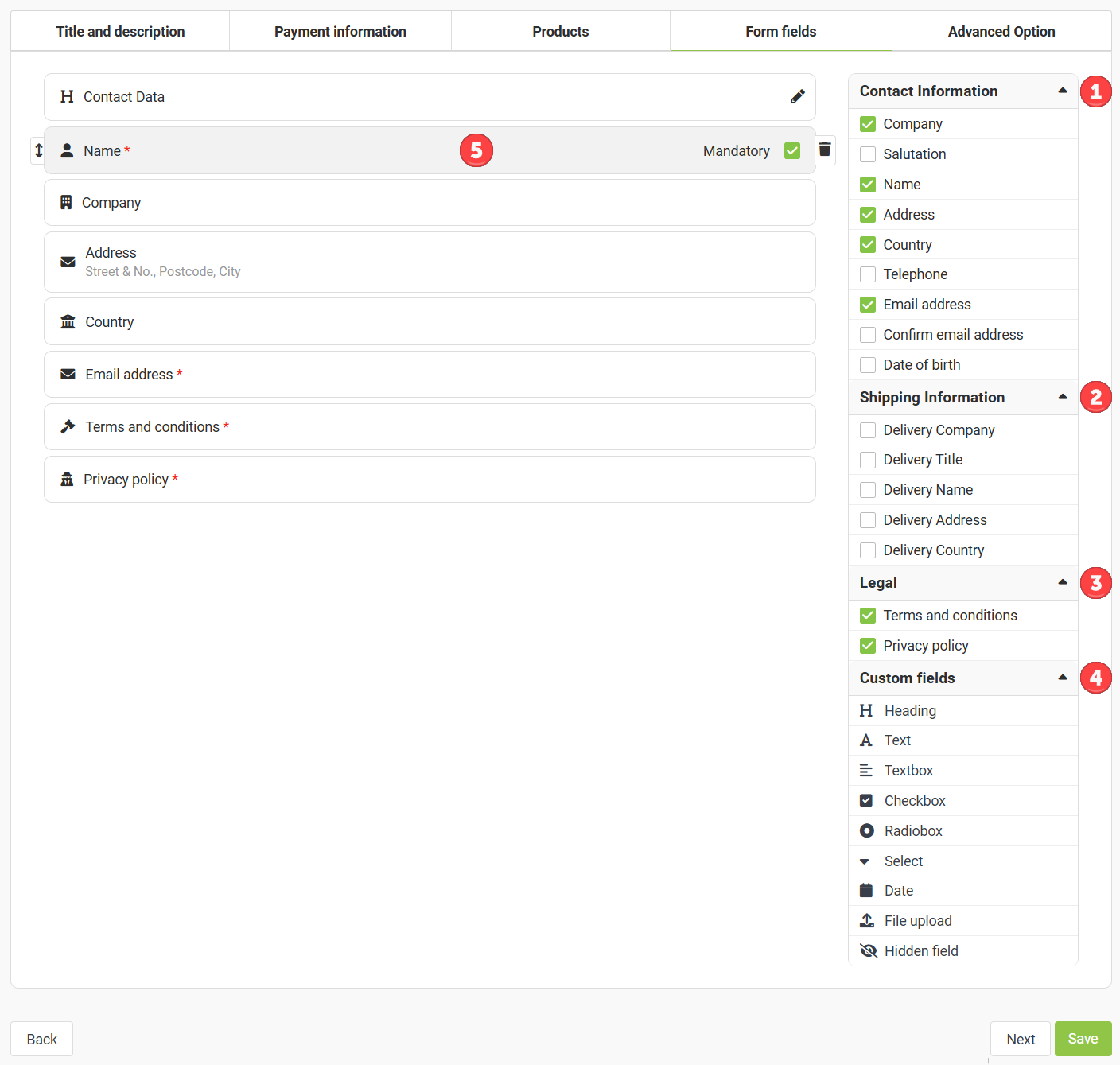Enable the Telephone checkbox

(868, 274)
